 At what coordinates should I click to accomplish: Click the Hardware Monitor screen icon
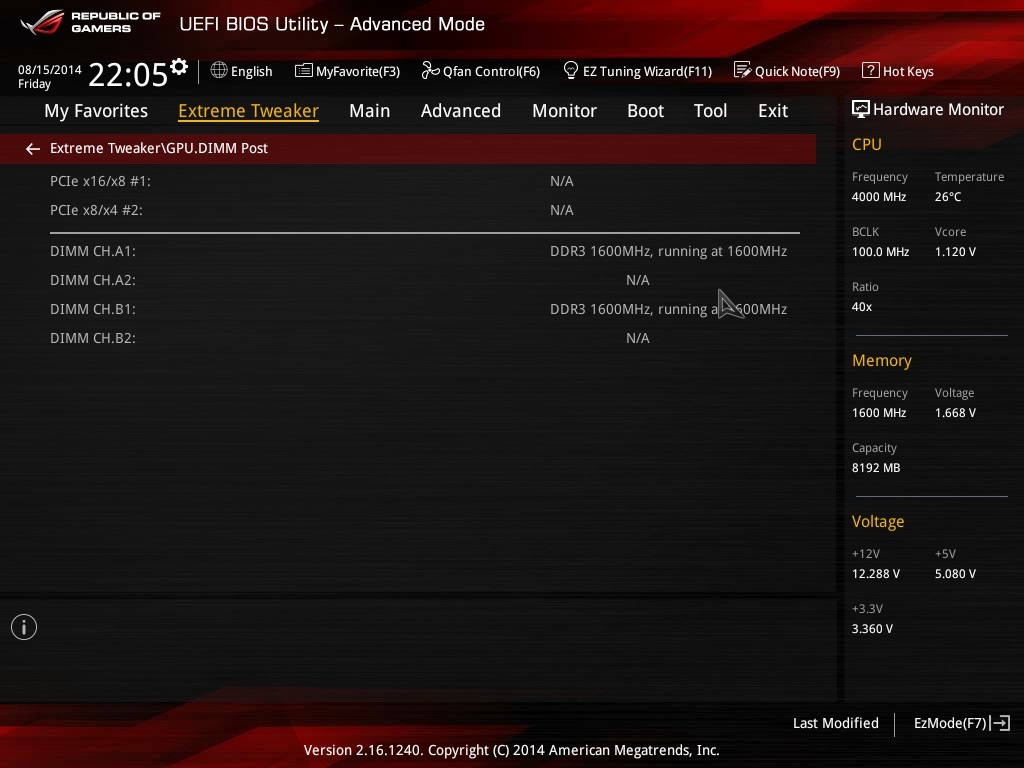pos(861,109)
